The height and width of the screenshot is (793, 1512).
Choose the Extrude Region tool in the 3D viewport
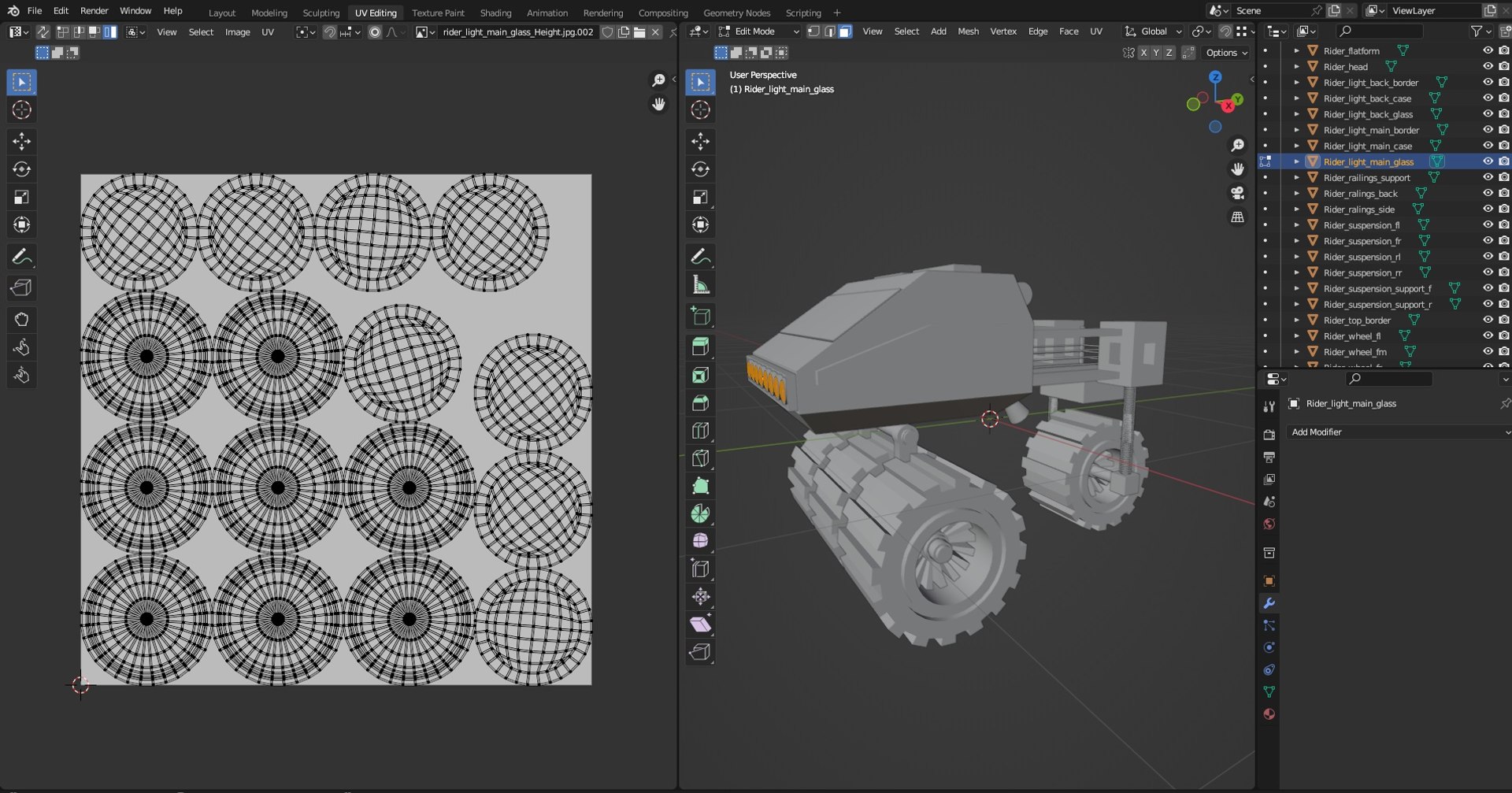[700, 346]
